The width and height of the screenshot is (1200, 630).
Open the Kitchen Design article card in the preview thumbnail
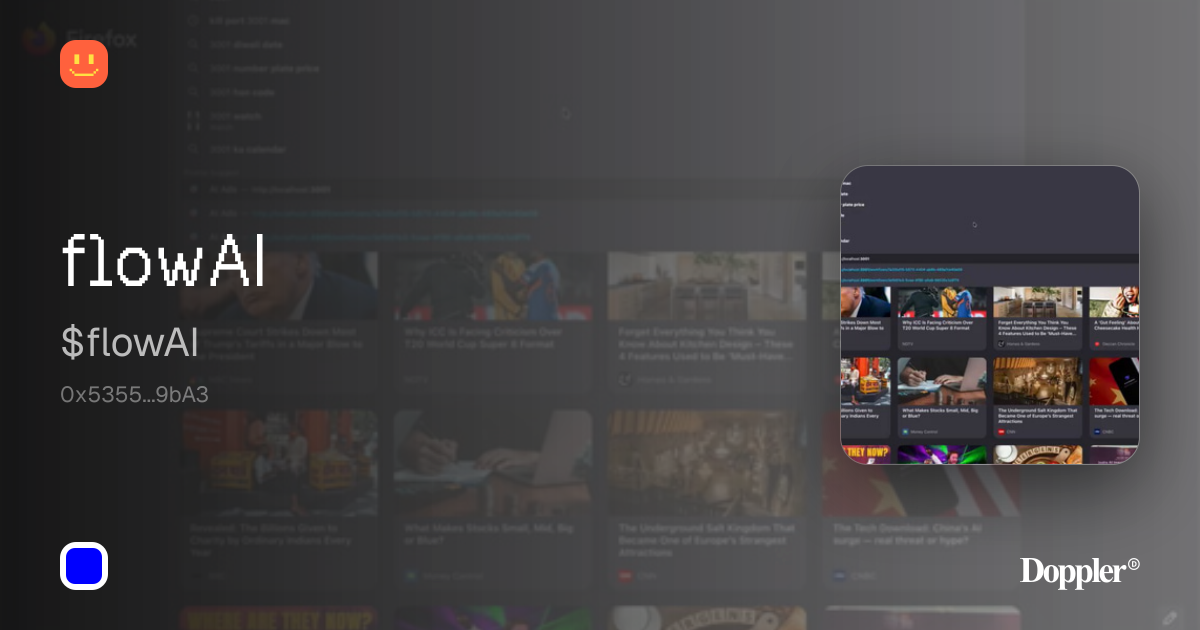[1038, 319]
